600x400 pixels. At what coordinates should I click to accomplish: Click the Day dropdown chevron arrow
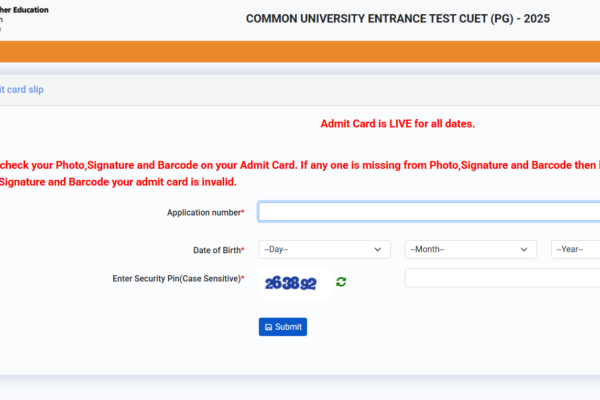pyautogui.click(x=378, y=250)
